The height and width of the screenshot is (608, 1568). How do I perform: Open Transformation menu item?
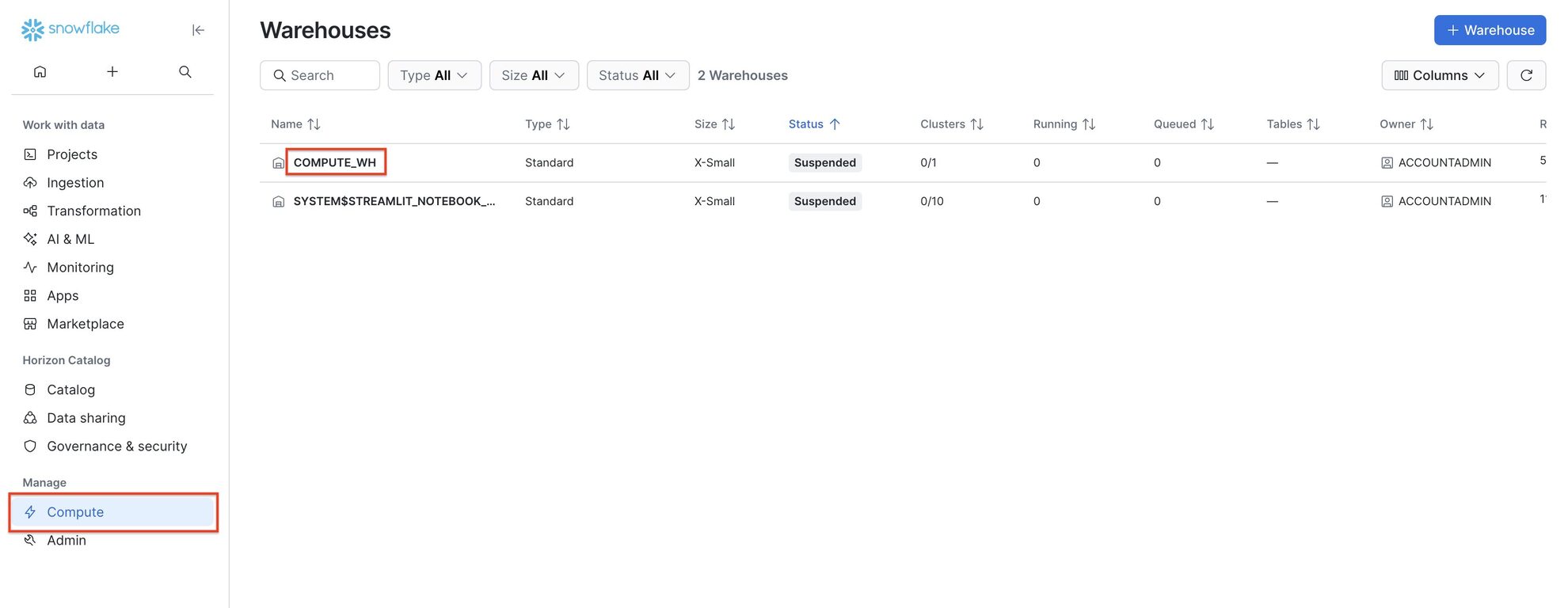(93, 211)
